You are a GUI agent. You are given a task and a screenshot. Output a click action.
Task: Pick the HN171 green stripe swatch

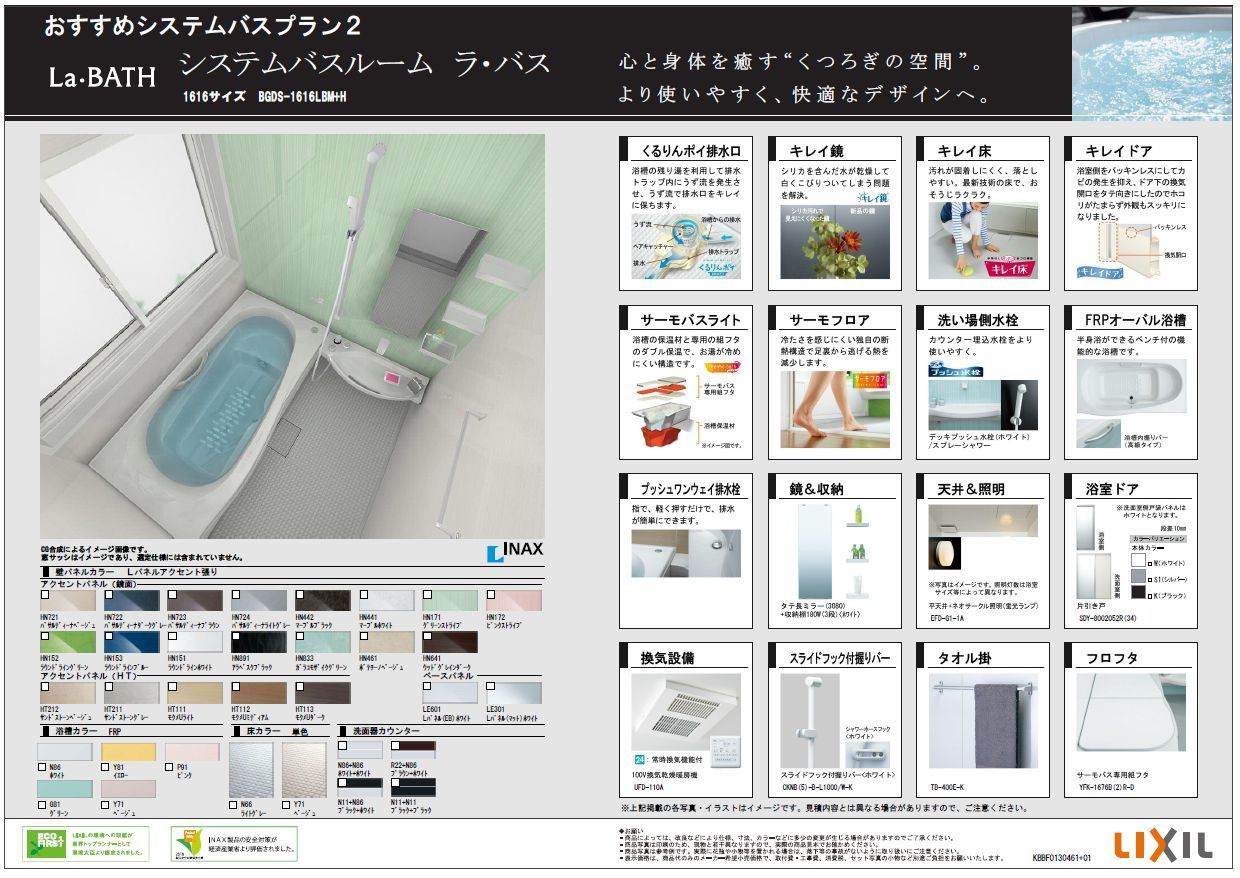(449, 601)
